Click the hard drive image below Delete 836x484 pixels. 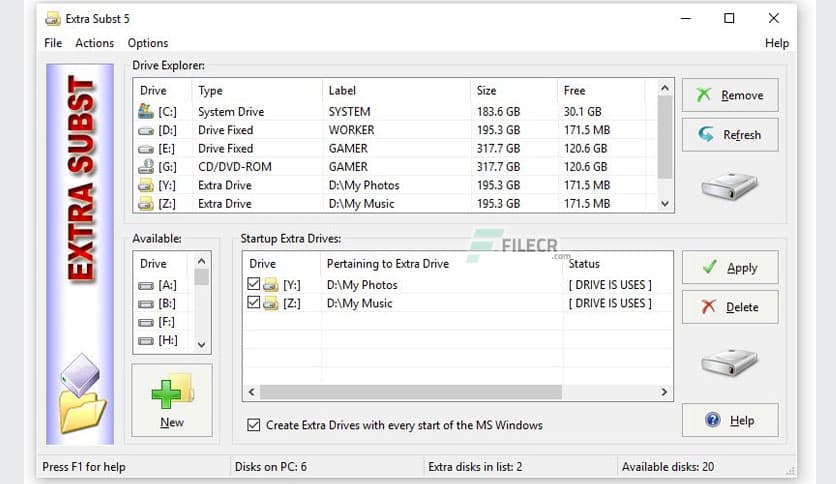coord(729,362)
